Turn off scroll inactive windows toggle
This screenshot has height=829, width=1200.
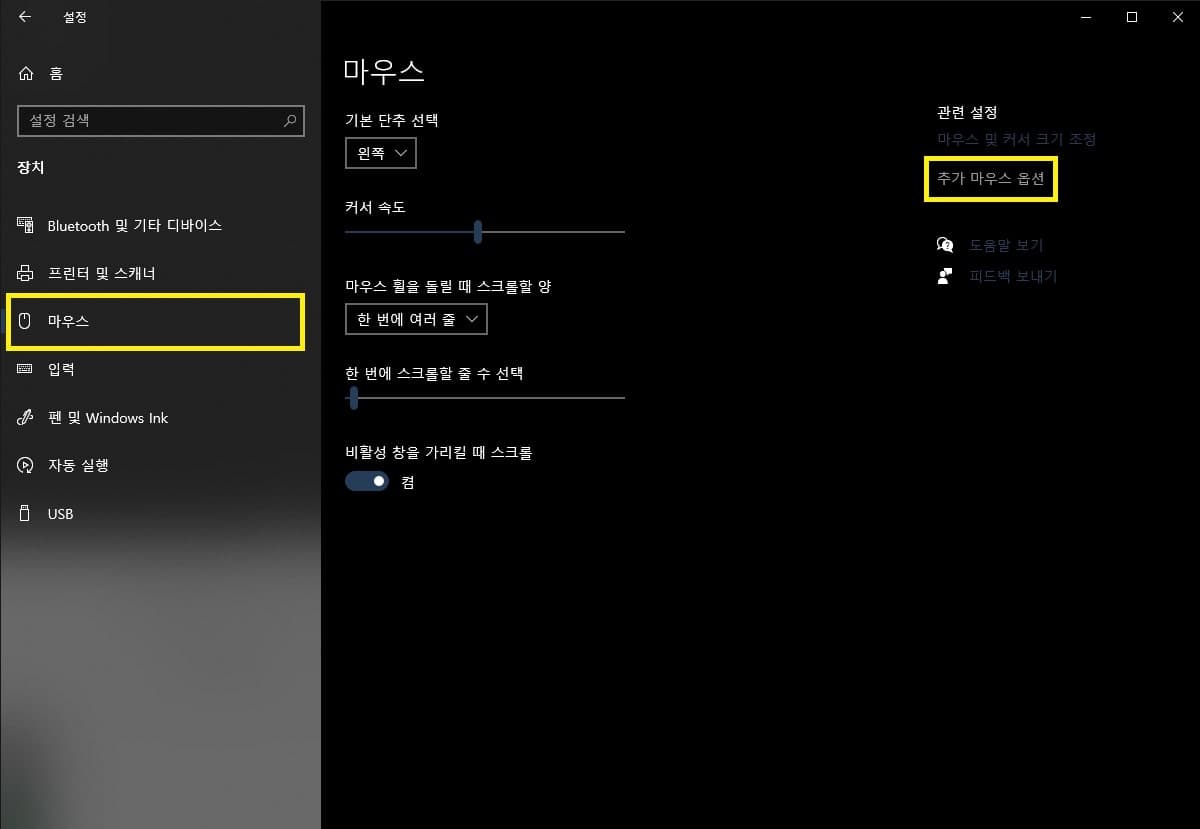[x=366, y=480]
